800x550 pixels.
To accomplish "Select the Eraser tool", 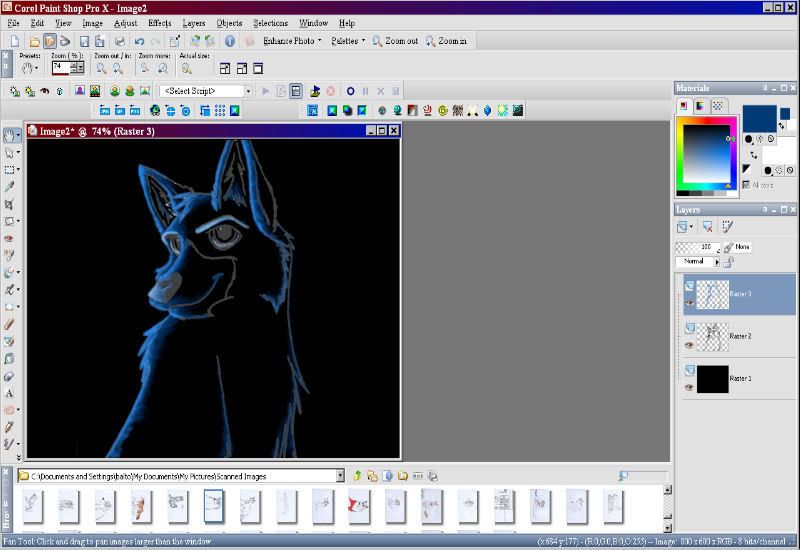I will (9, 376).
